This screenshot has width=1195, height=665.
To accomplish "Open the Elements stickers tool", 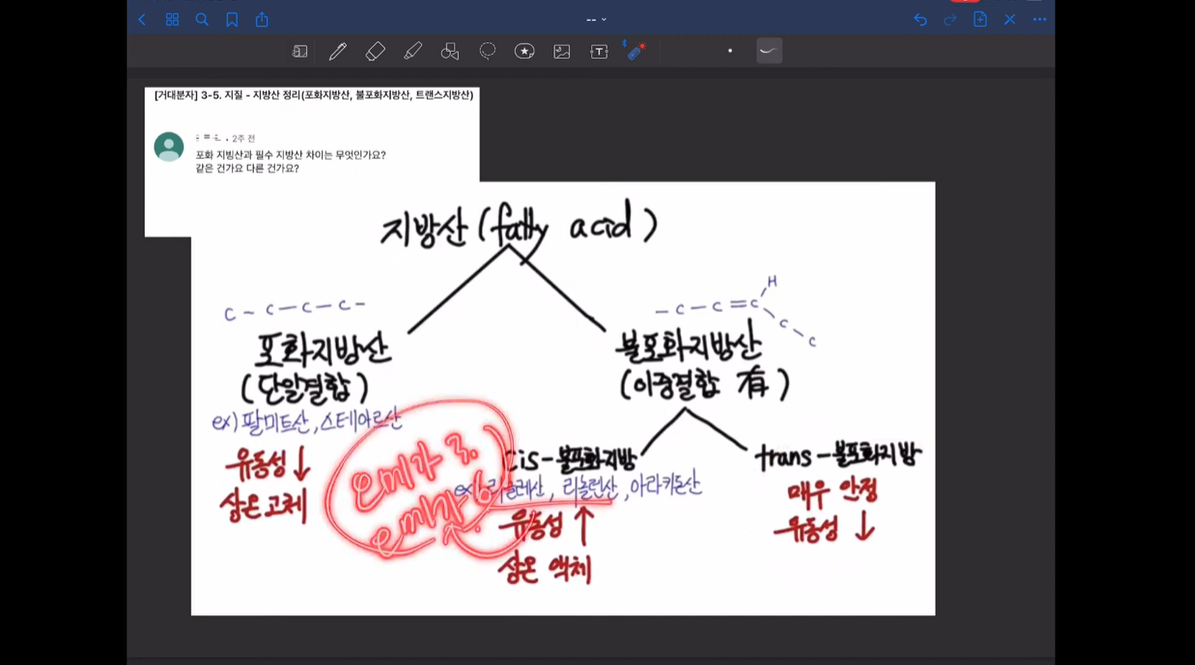I will click(x=524, y=50).
